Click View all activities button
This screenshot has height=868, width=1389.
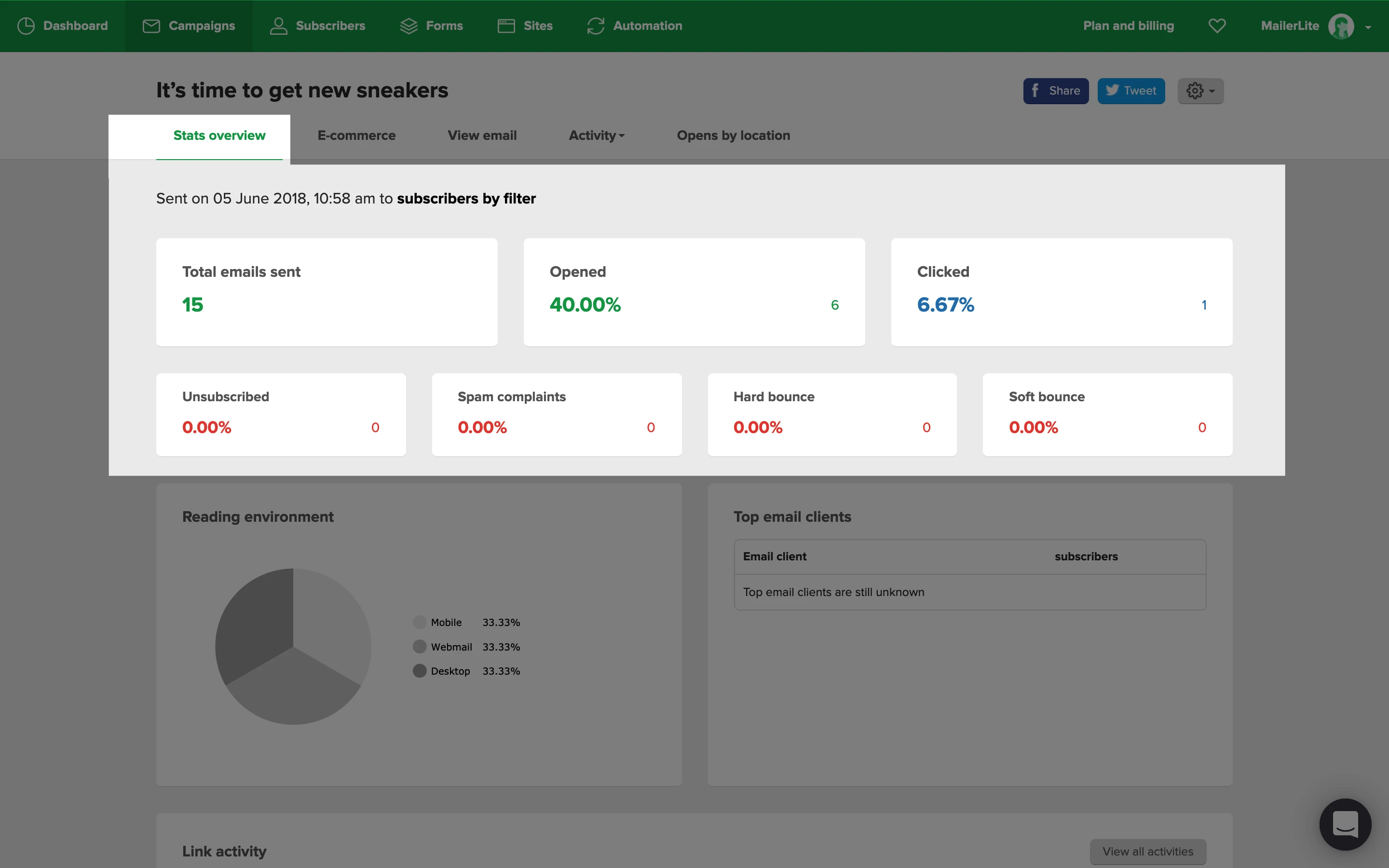(1148, 851)
